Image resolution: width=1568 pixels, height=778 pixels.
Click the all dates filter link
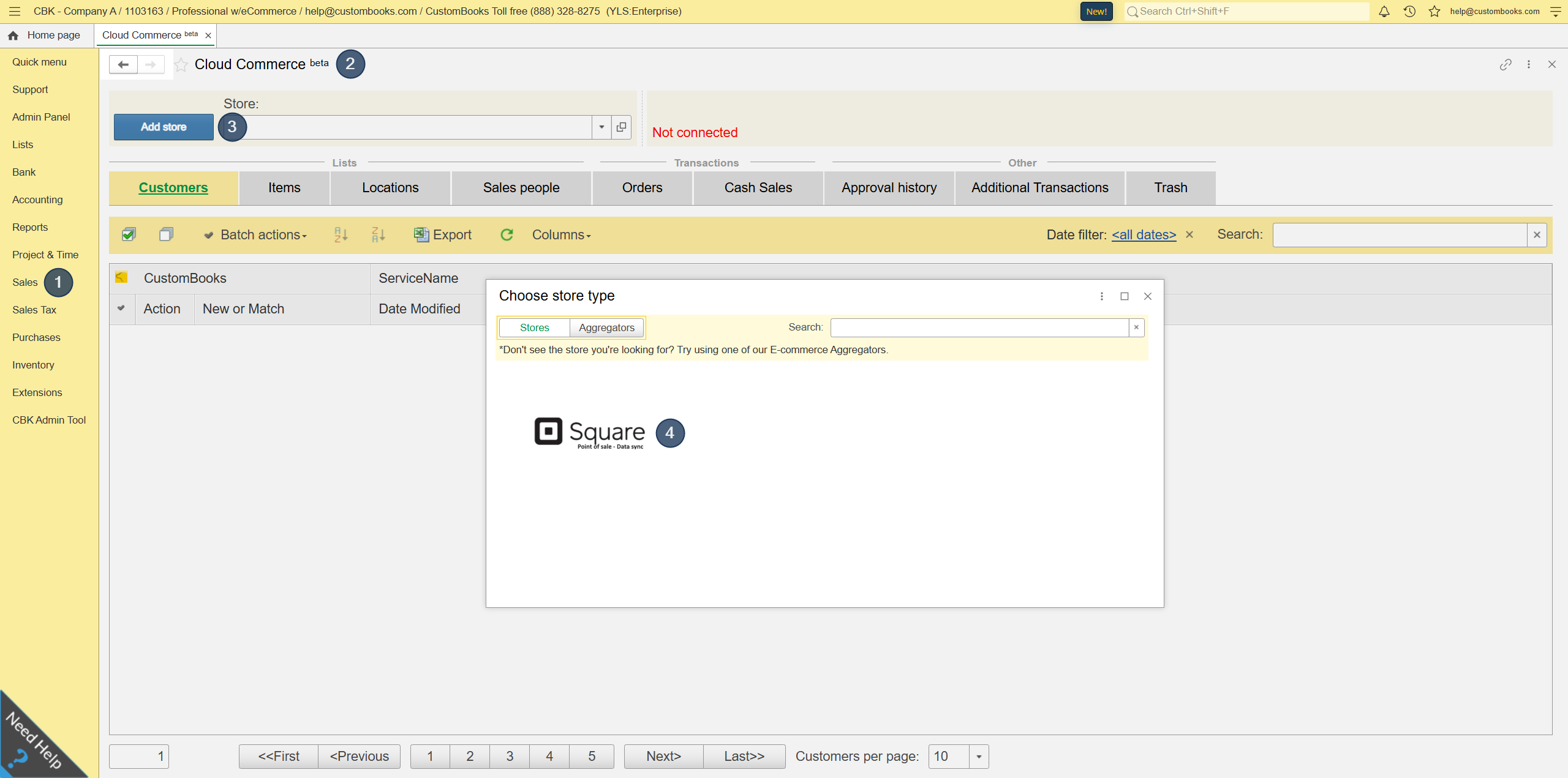tap(1144, 234)
